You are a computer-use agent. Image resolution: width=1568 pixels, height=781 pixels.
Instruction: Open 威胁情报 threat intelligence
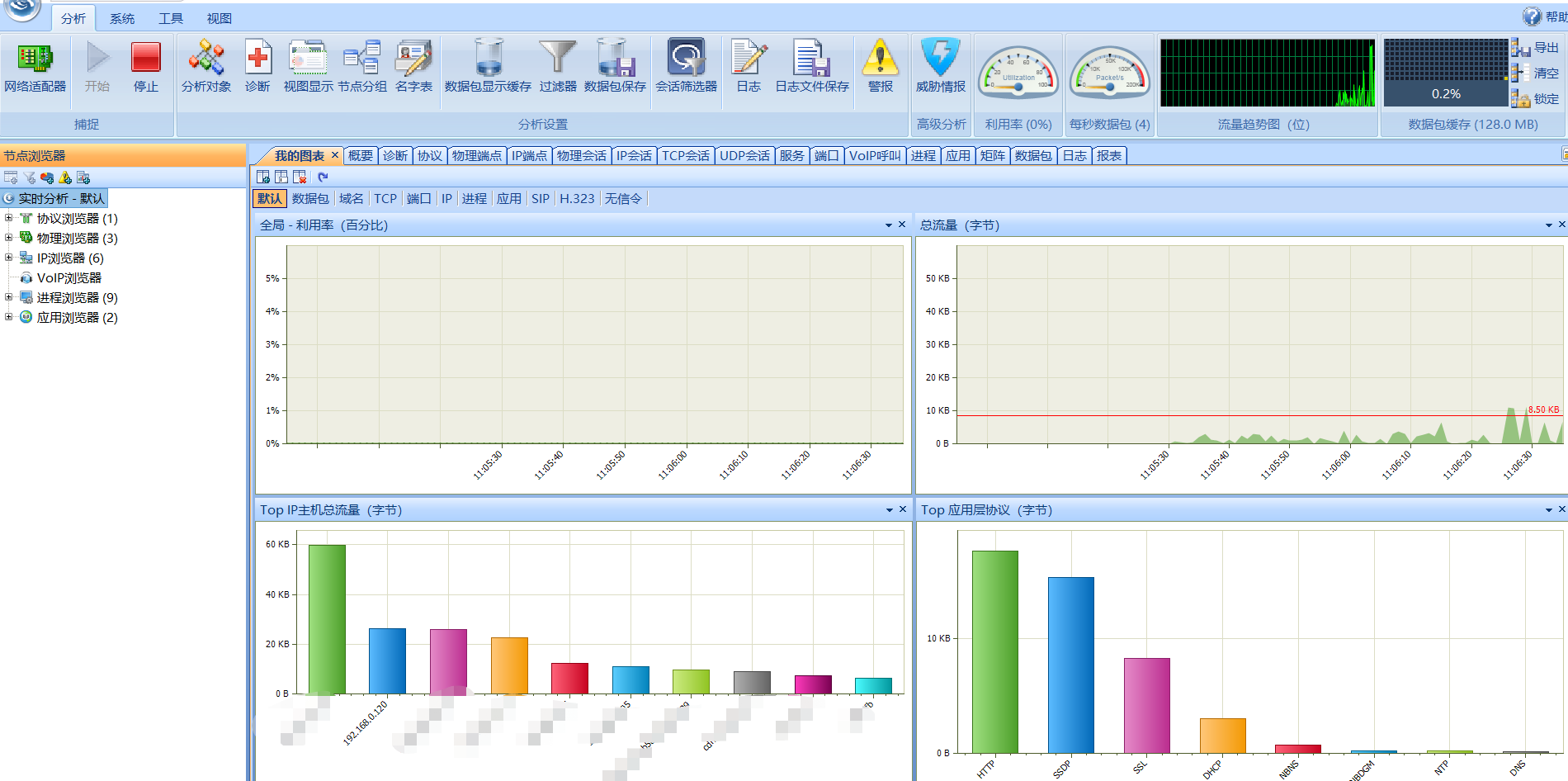point(941,68)
